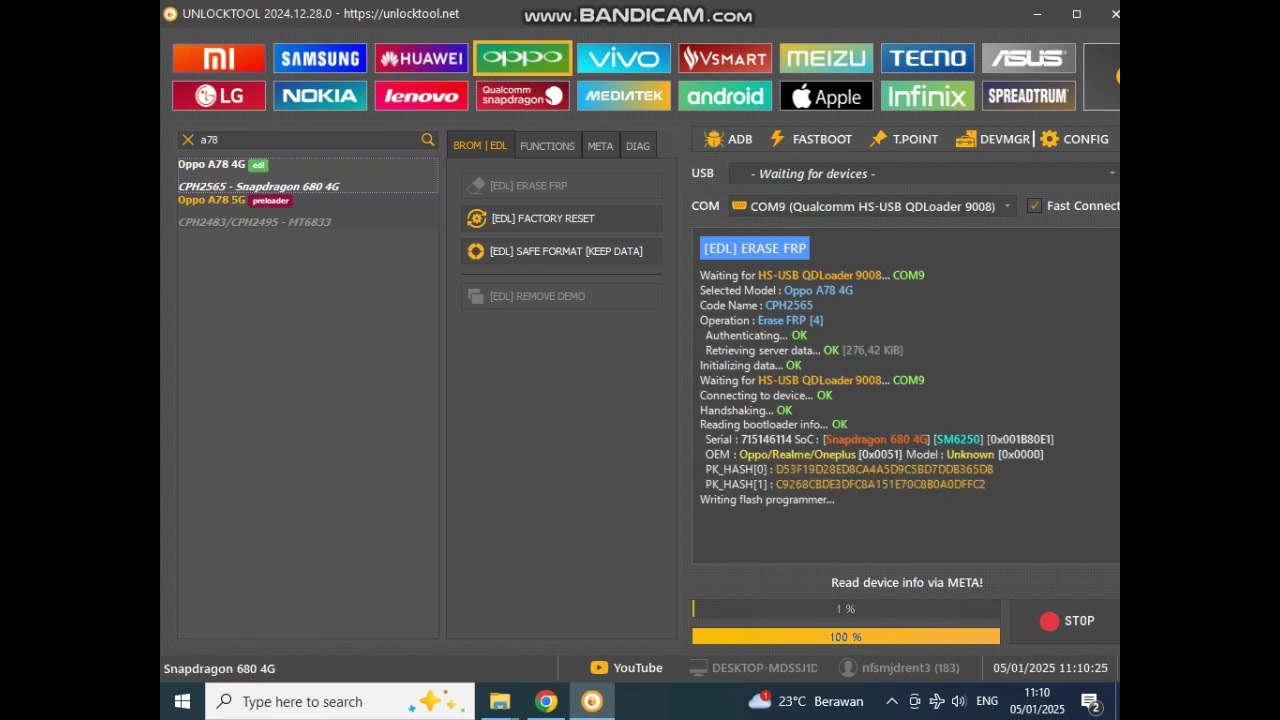The height and width of the screenshot is (720, 1280).
Task: Select the MediaTek brand tile
Action: pos(624,96)
